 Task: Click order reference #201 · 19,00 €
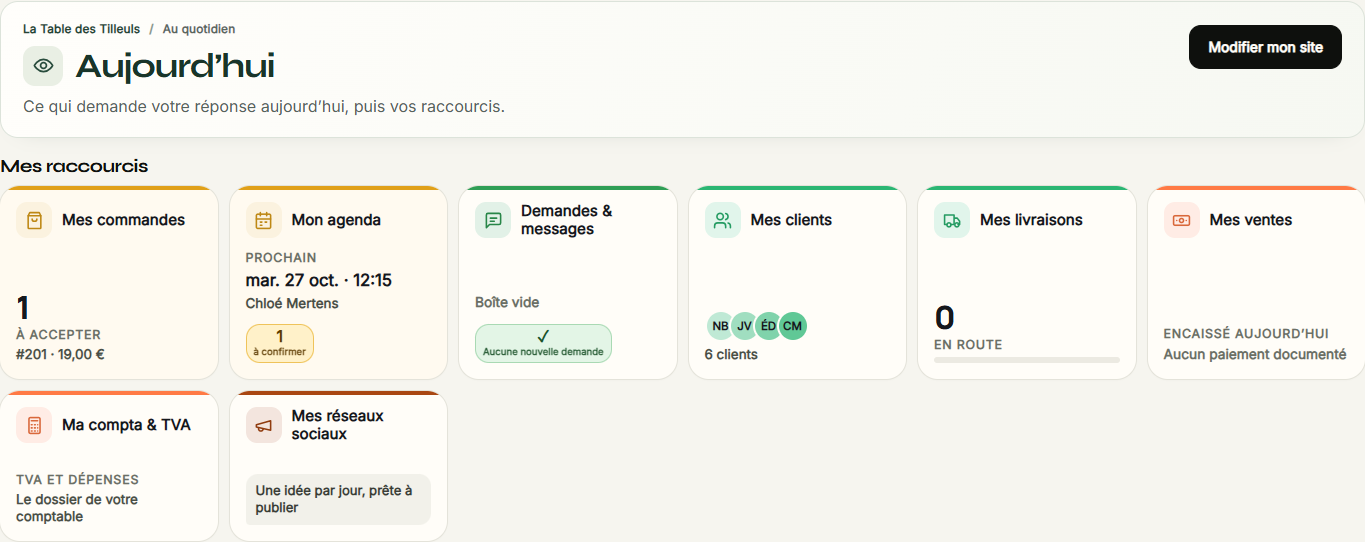[60, 354]
